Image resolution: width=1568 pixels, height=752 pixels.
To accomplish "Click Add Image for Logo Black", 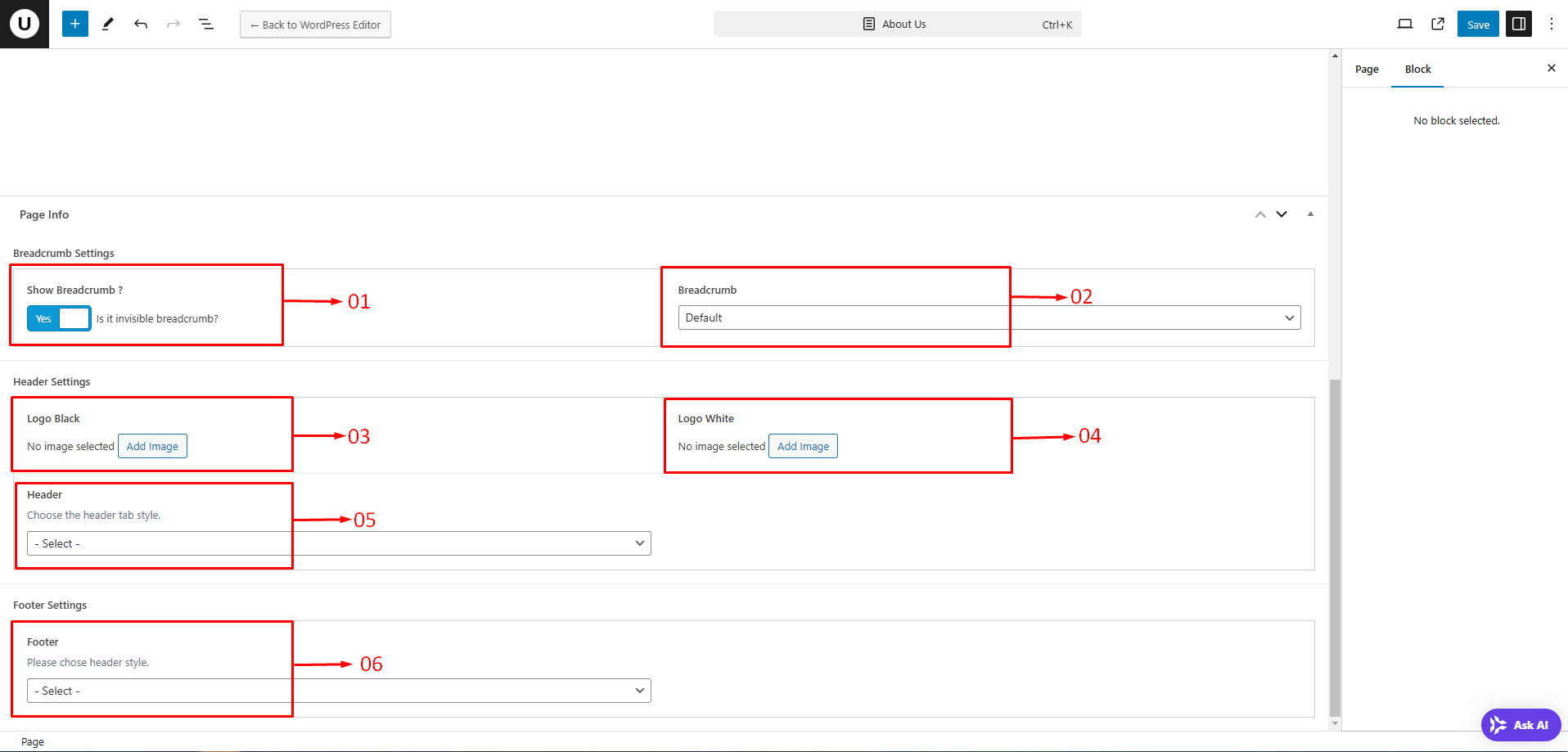I will [x=152, y=446].
